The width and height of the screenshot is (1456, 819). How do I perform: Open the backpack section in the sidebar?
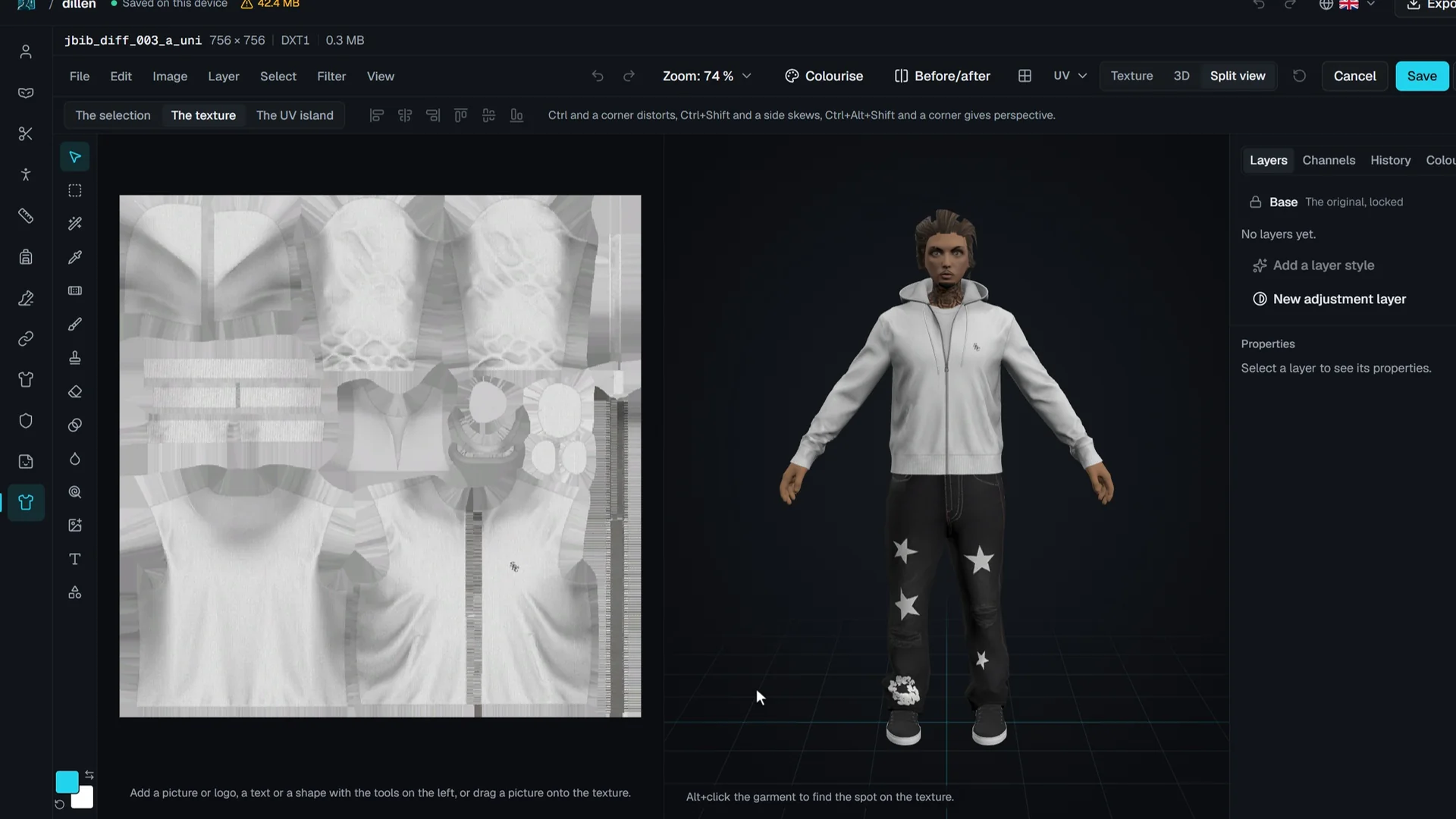(26, 257)
